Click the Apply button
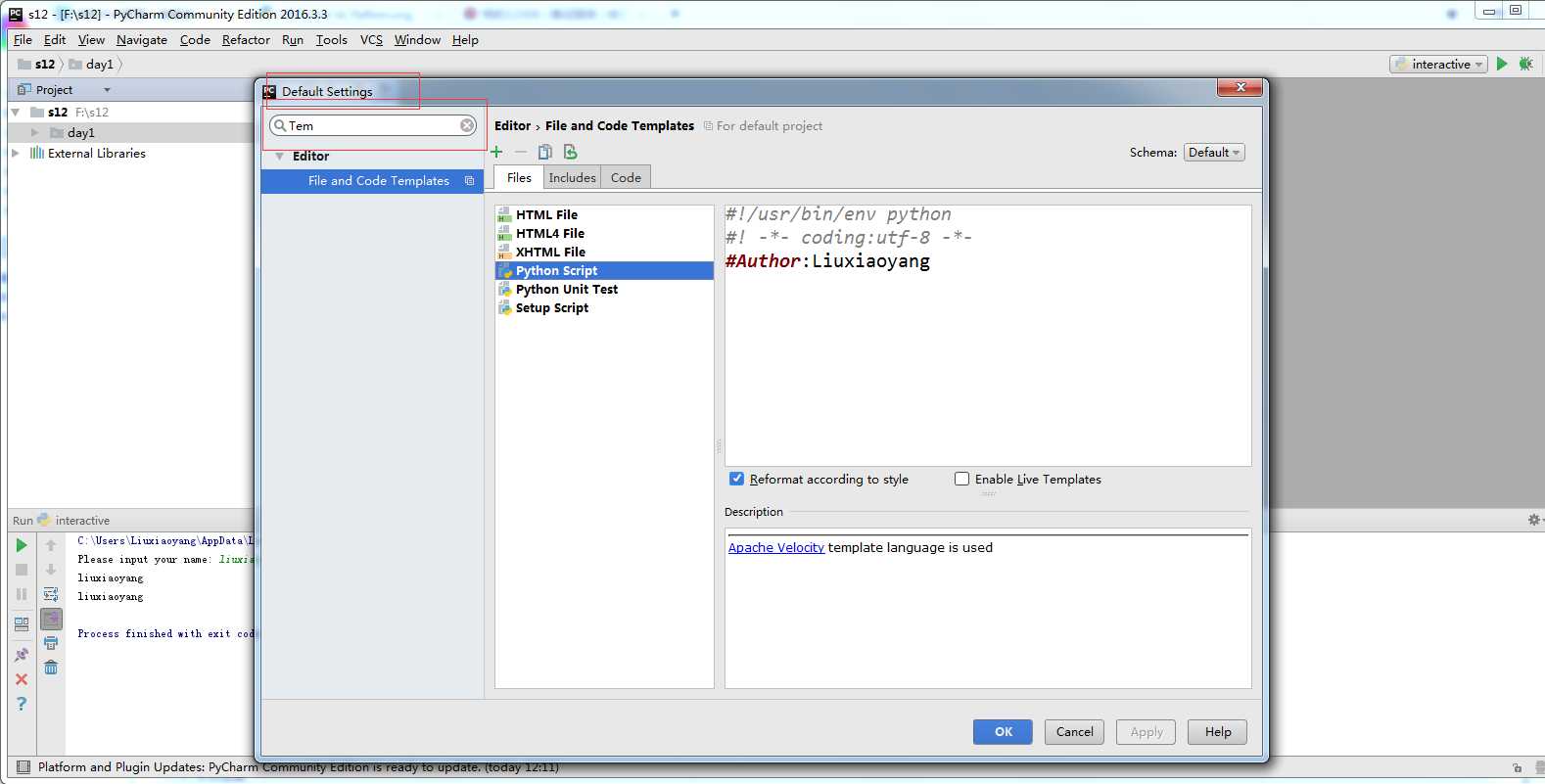 tap(1146, 731)
